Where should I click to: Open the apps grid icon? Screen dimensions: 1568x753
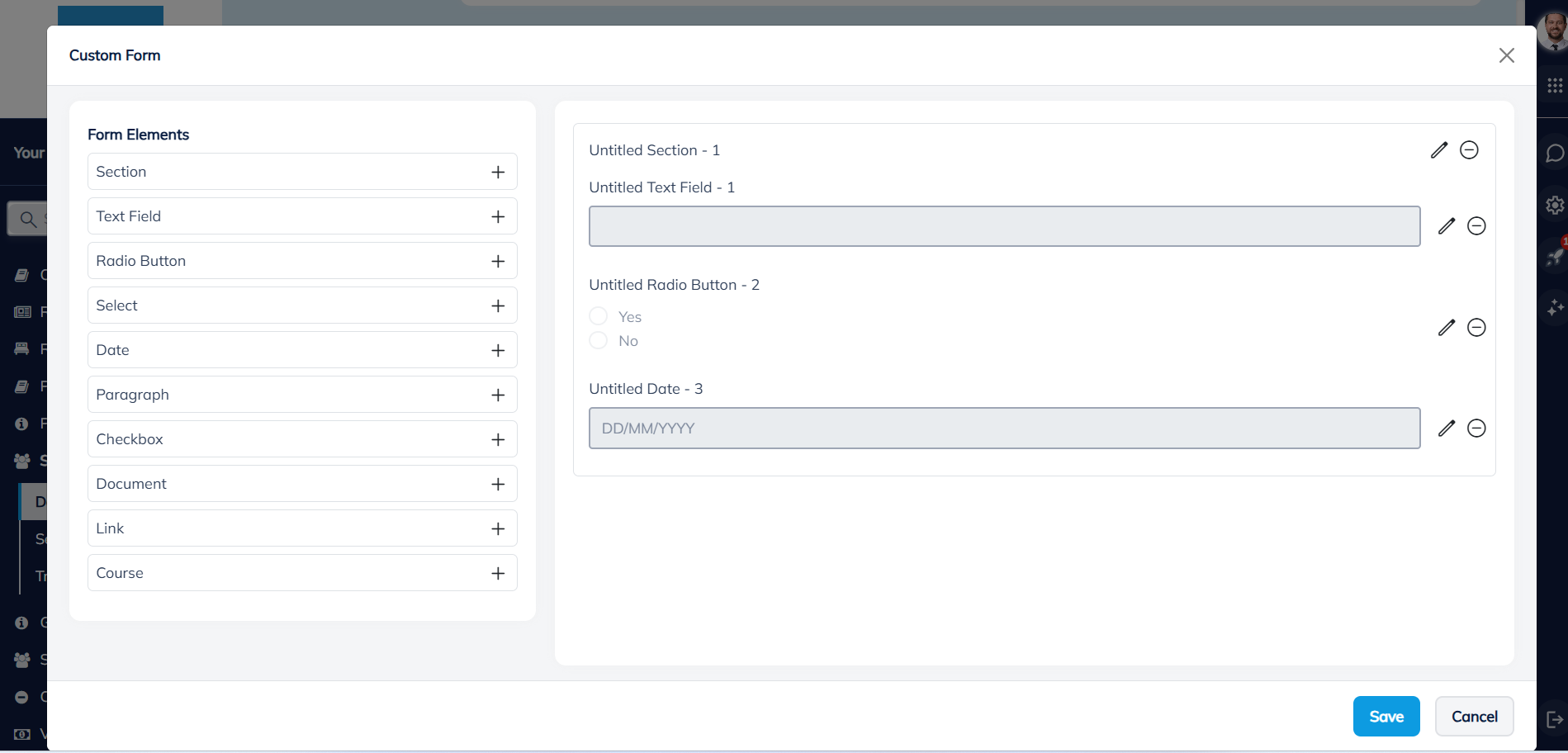click(1555, 85)
